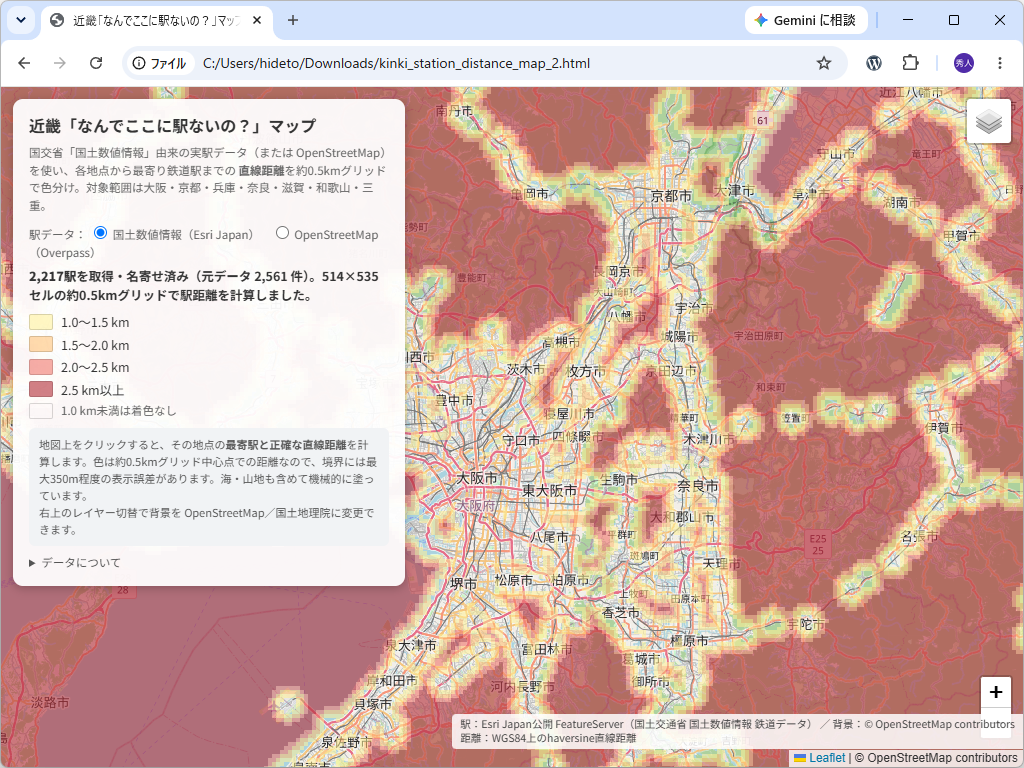Go forward with the forward arrow

(x=59, y=63)
